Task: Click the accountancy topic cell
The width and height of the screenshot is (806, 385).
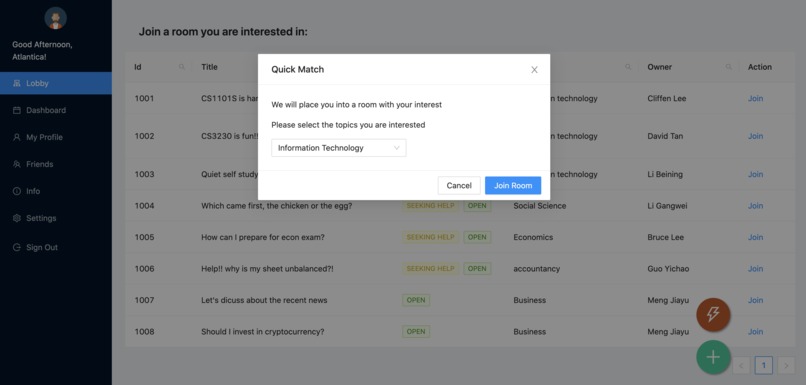Action: [x=537, y=269]
